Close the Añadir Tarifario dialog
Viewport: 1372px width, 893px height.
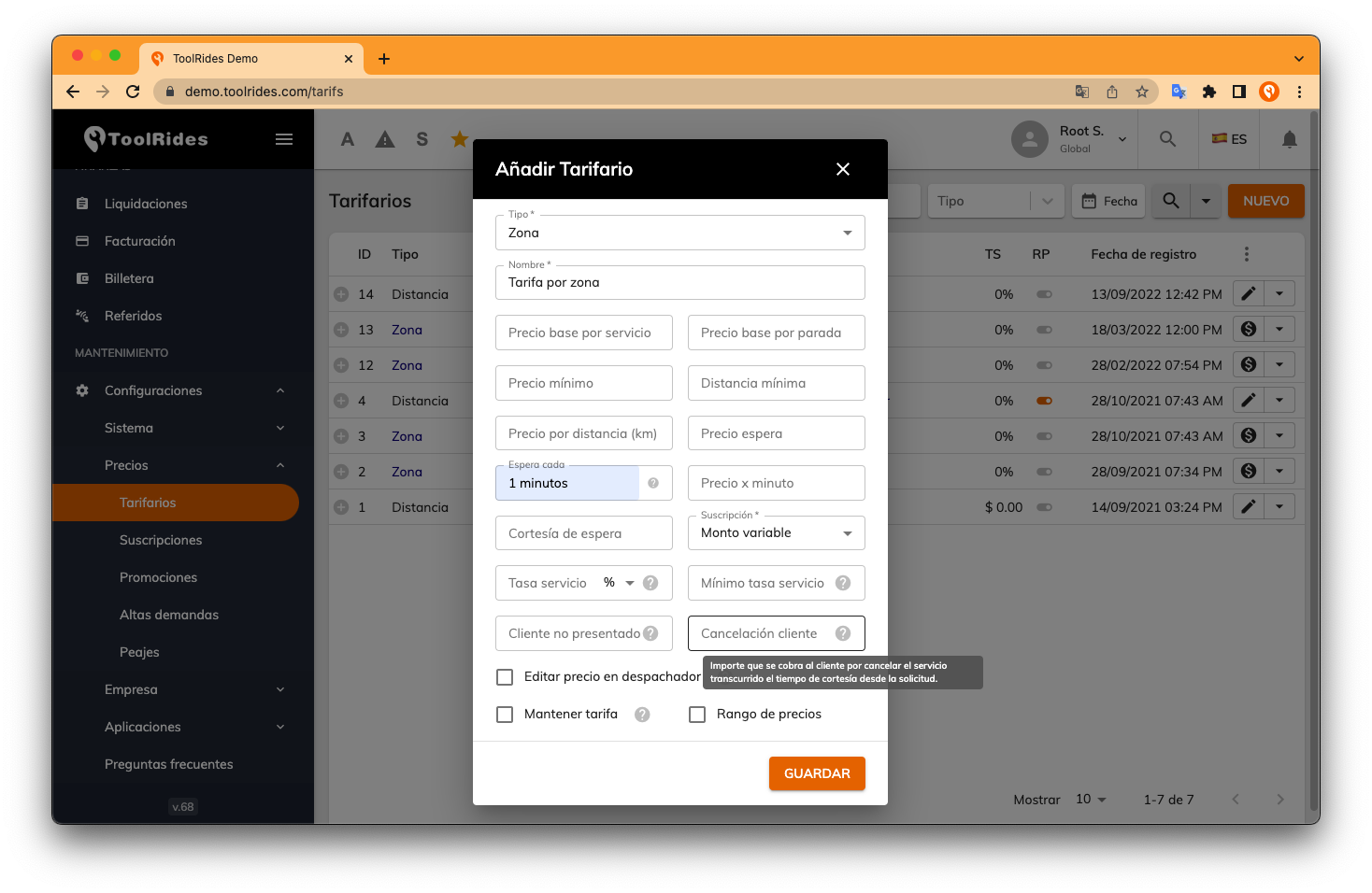[x=842, y=169]
